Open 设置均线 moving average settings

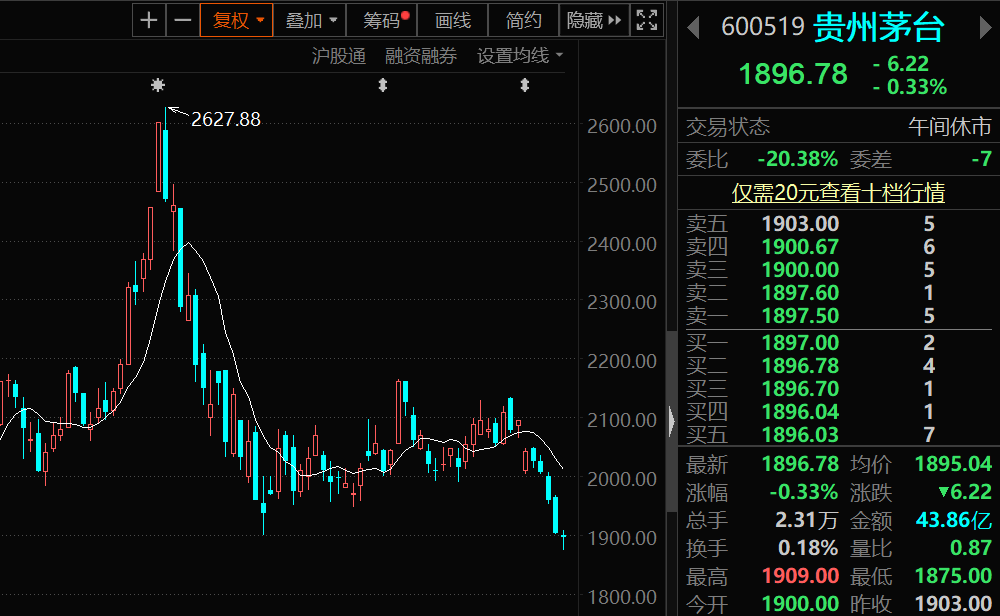click(520, 56)
